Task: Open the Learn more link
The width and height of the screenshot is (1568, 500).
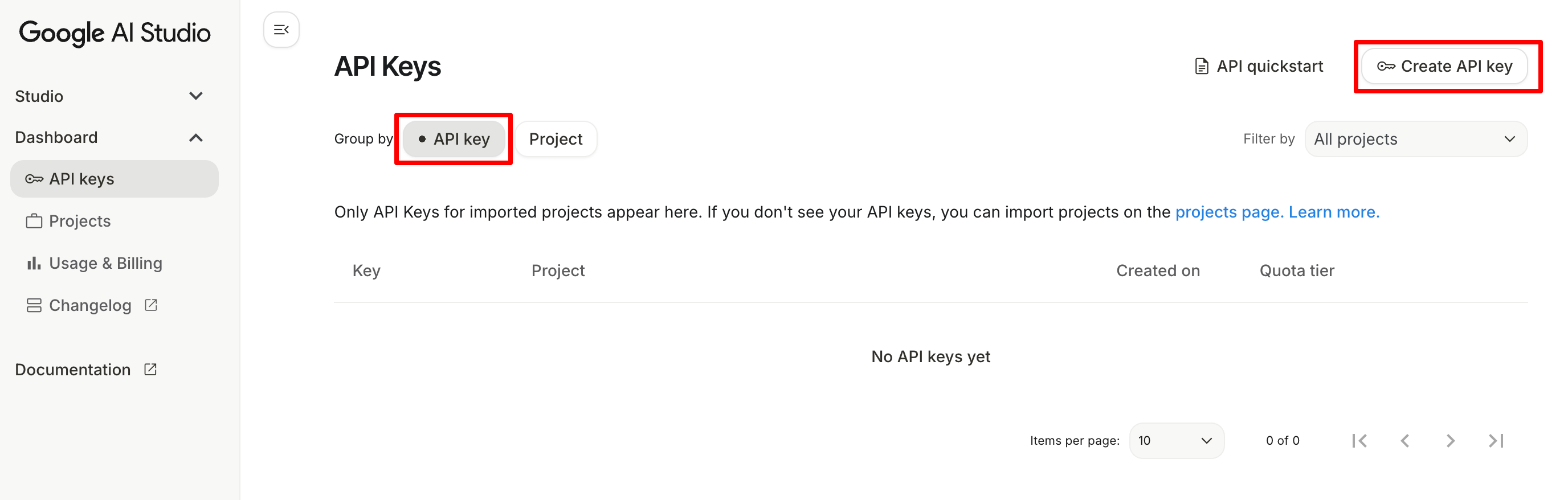Action: coord(1333,212)
